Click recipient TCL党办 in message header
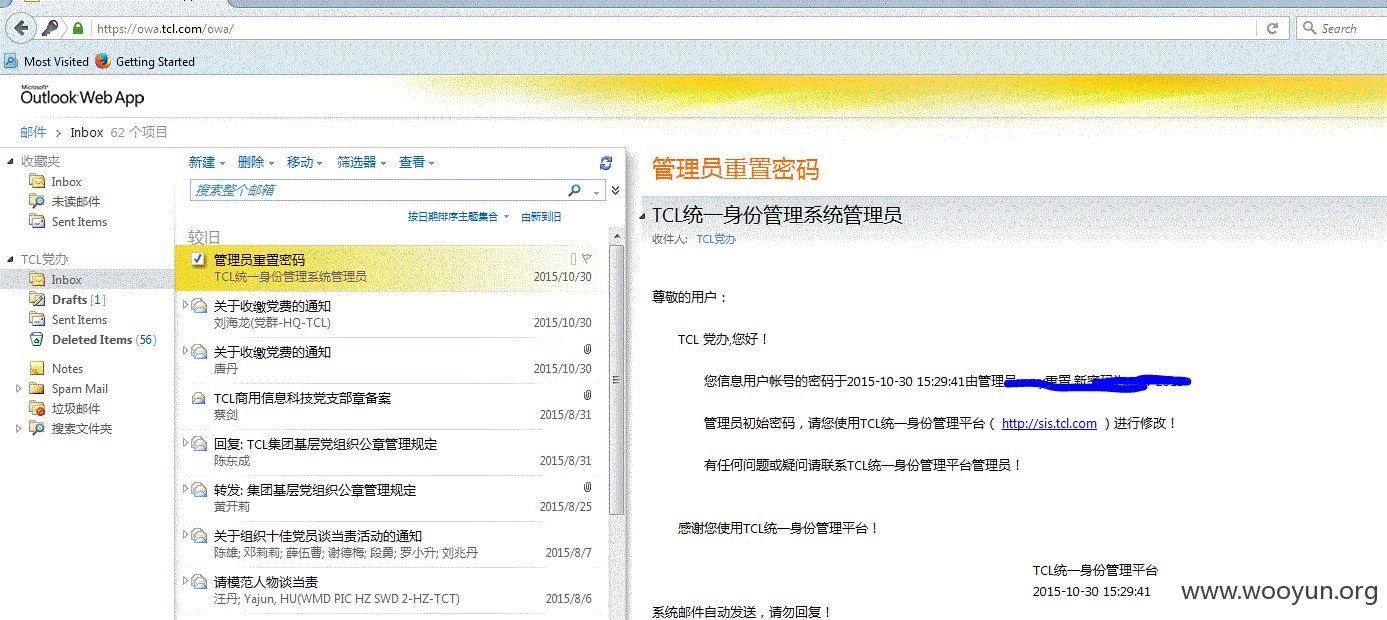 tap(716, 240)
